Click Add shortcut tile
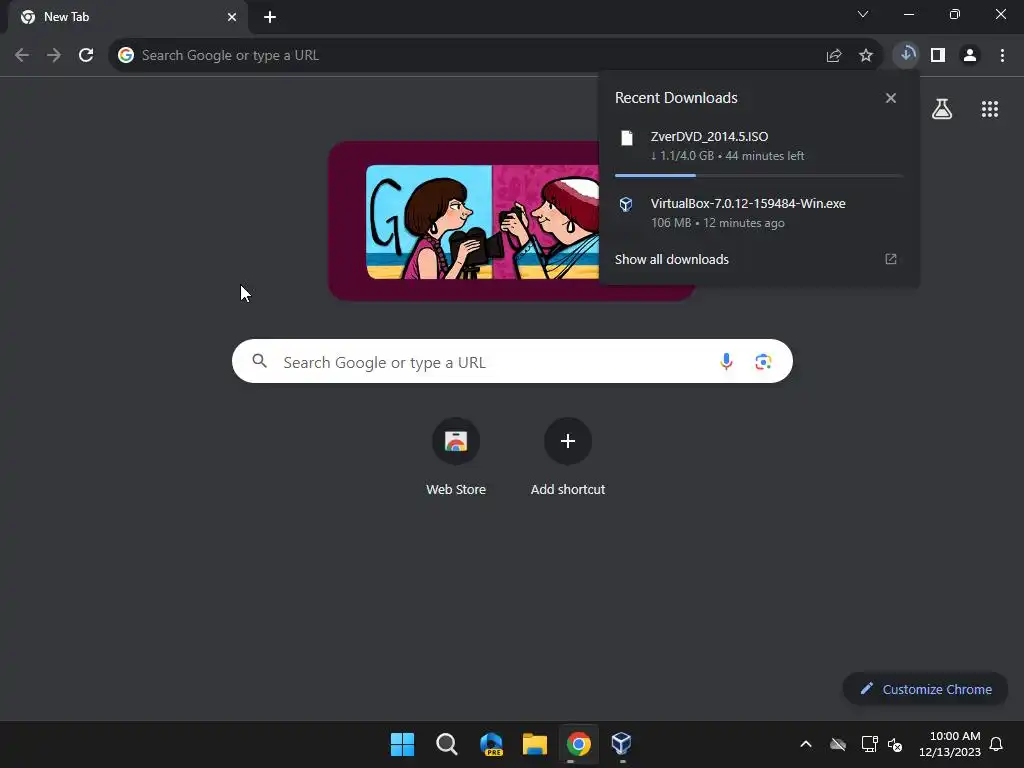 coord(568,458)
